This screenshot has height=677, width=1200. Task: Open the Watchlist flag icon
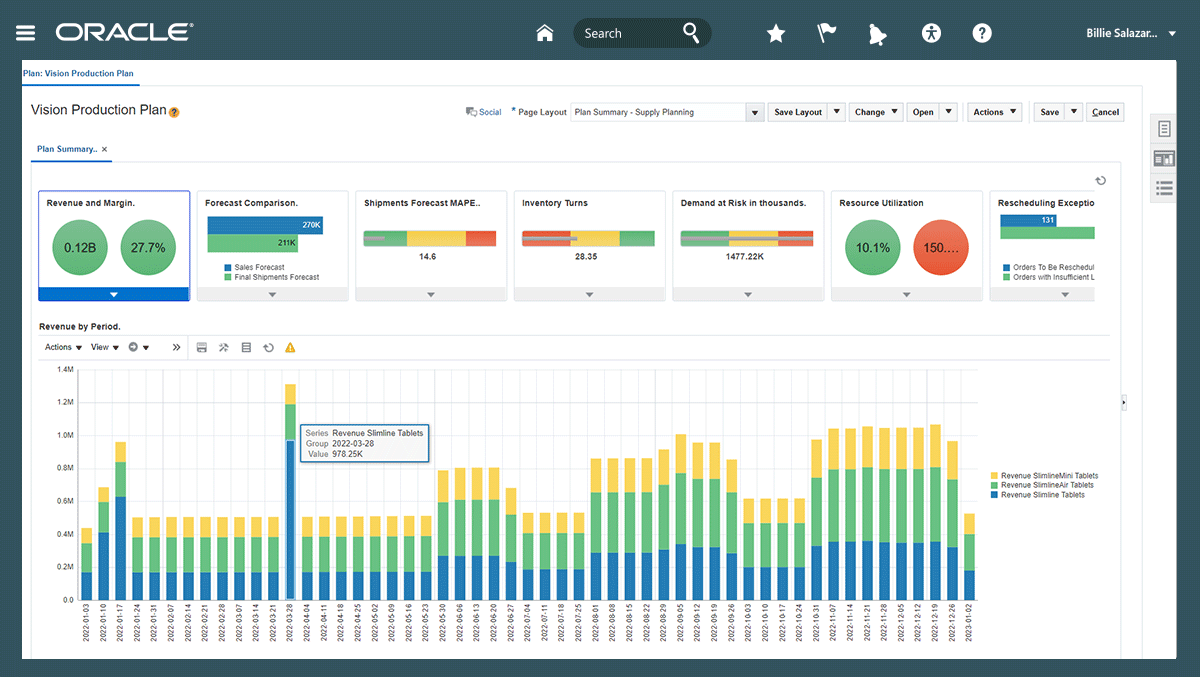827,33
